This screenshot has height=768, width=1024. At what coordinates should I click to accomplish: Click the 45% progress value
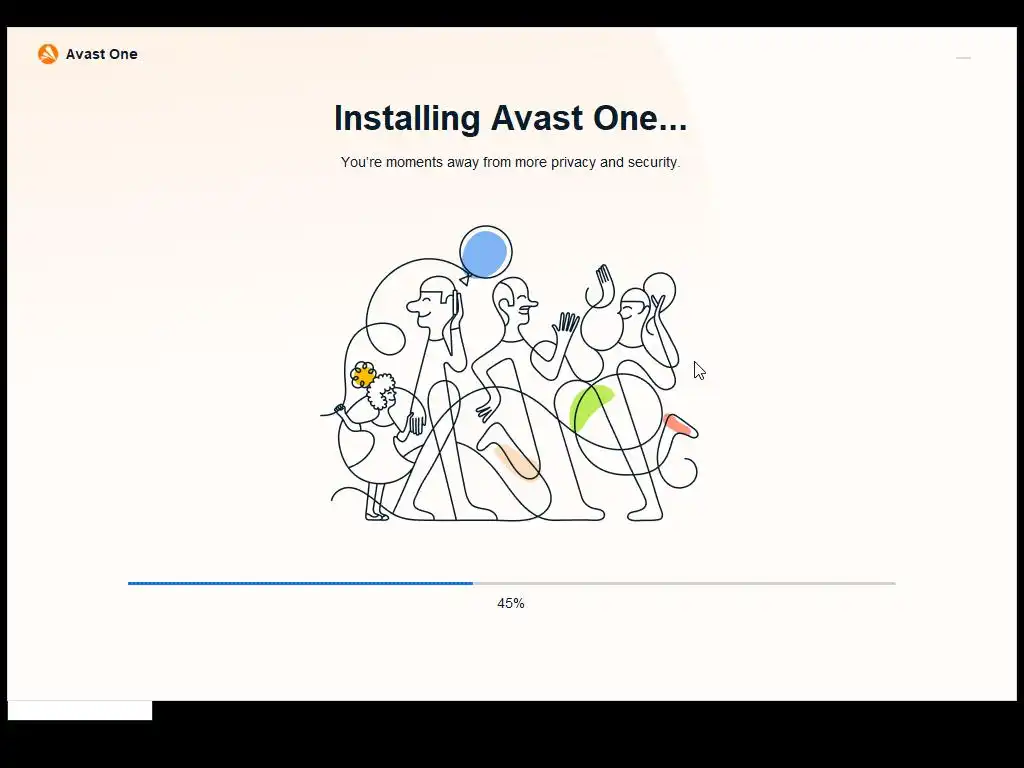point(511,603)
